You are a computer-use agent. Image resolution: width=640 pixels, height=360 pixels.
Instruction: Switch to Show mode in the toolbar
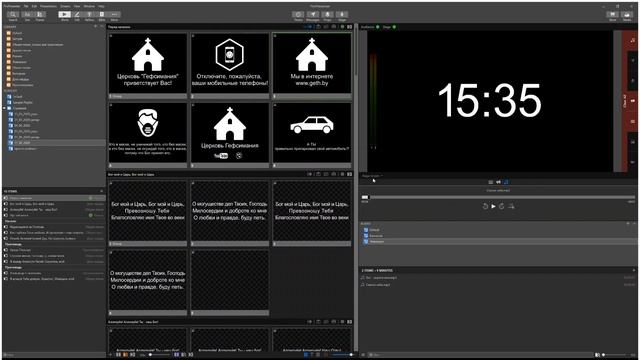(x=64, y=16)
